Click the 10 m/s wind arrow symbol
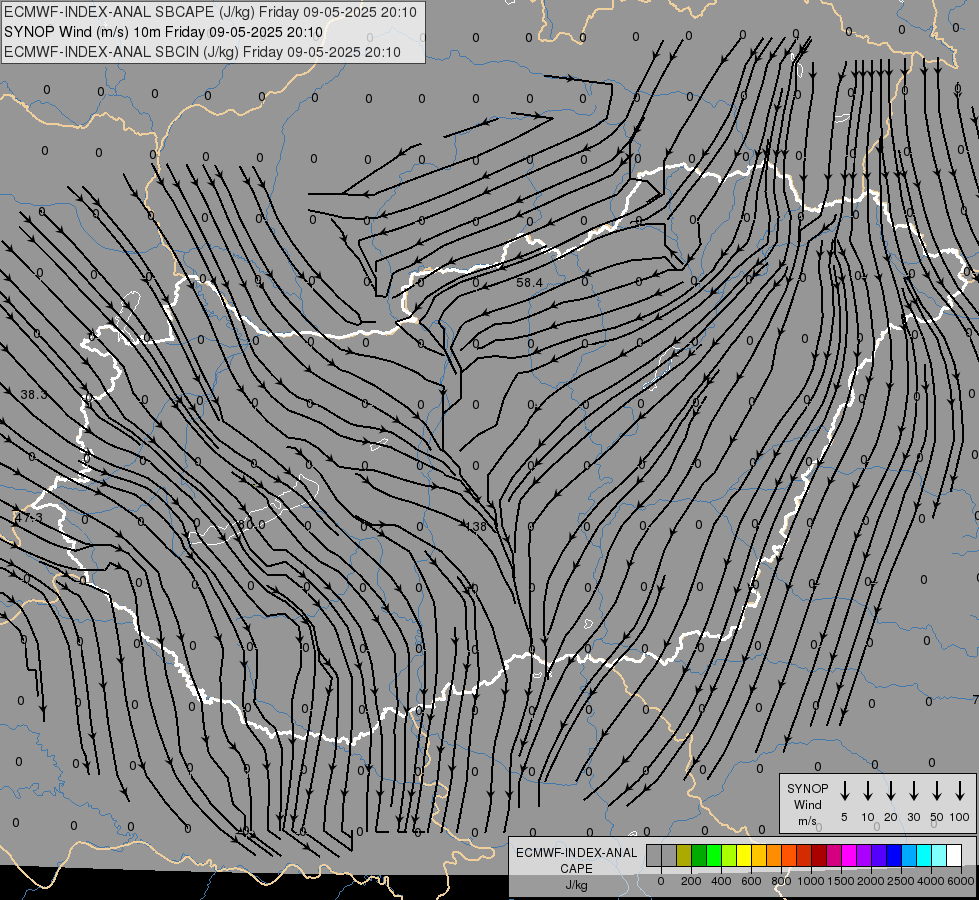This screenshot has width=979, height=900. pos(868,790)
